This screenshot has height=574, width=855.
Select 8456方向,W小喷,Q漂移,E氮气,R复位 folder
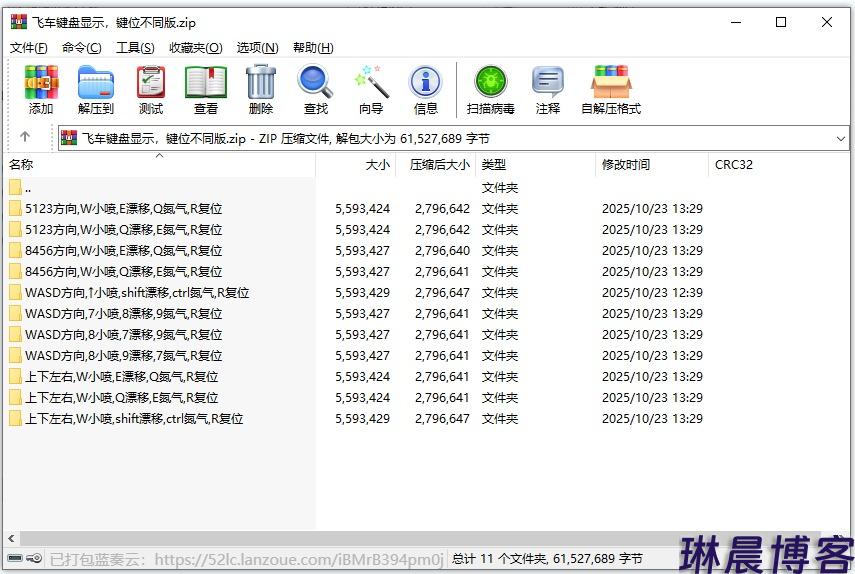[123, 271]
